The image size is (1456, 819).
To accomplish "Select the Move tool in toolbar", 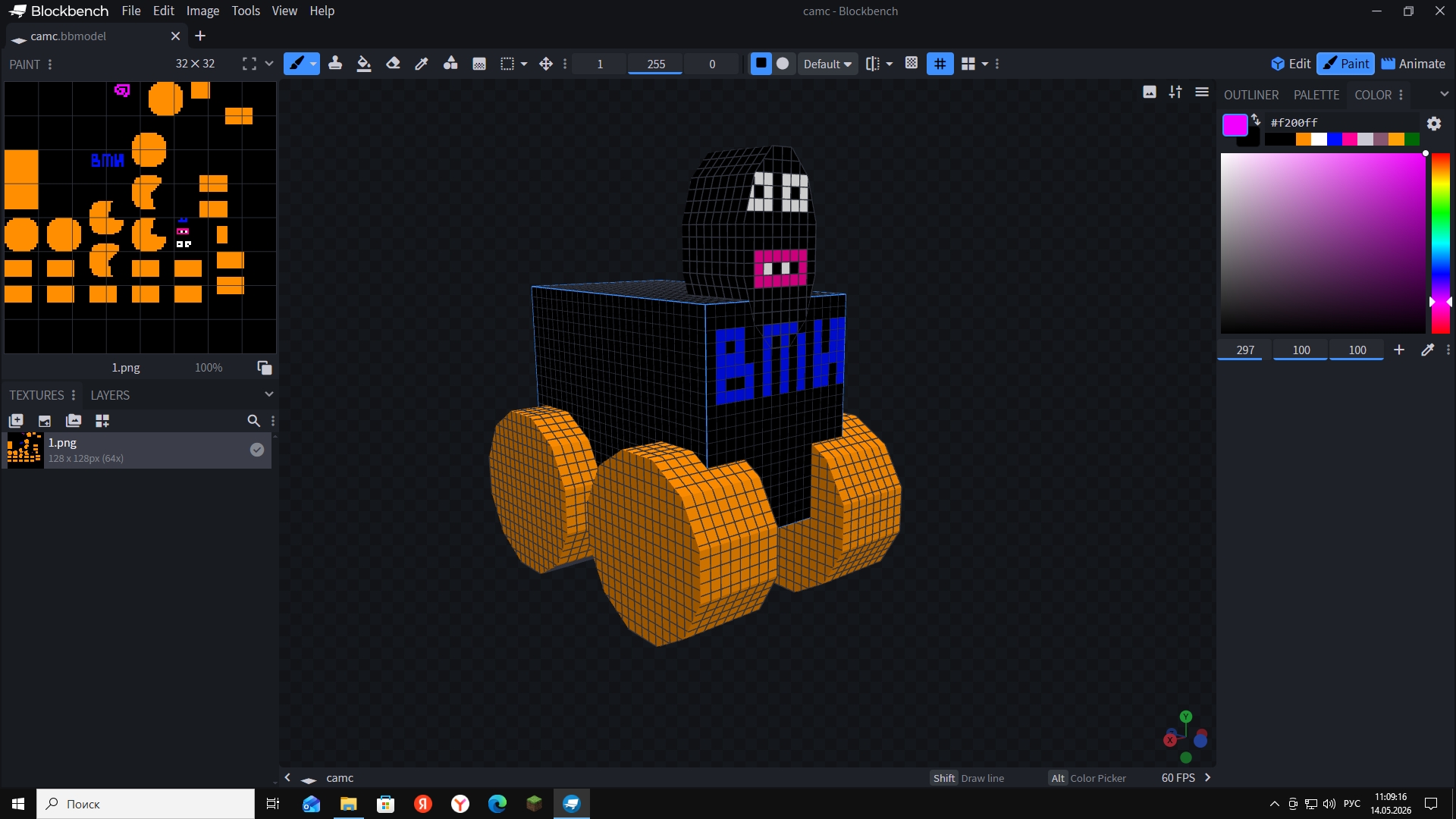I will click(546, 64).
